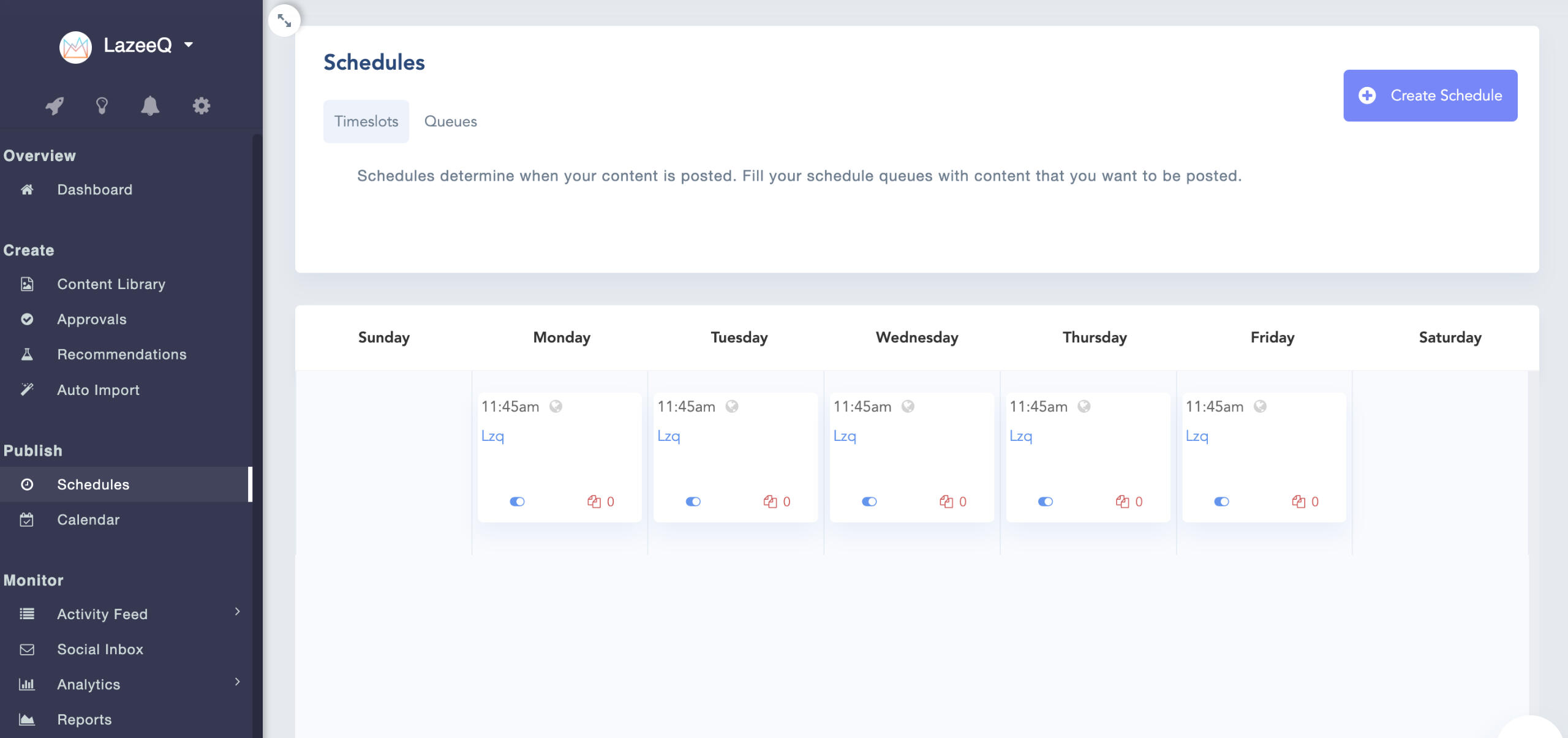
Task: Open the Lzq link in Wednesday timeslot
Action: [x=845, y=436]
